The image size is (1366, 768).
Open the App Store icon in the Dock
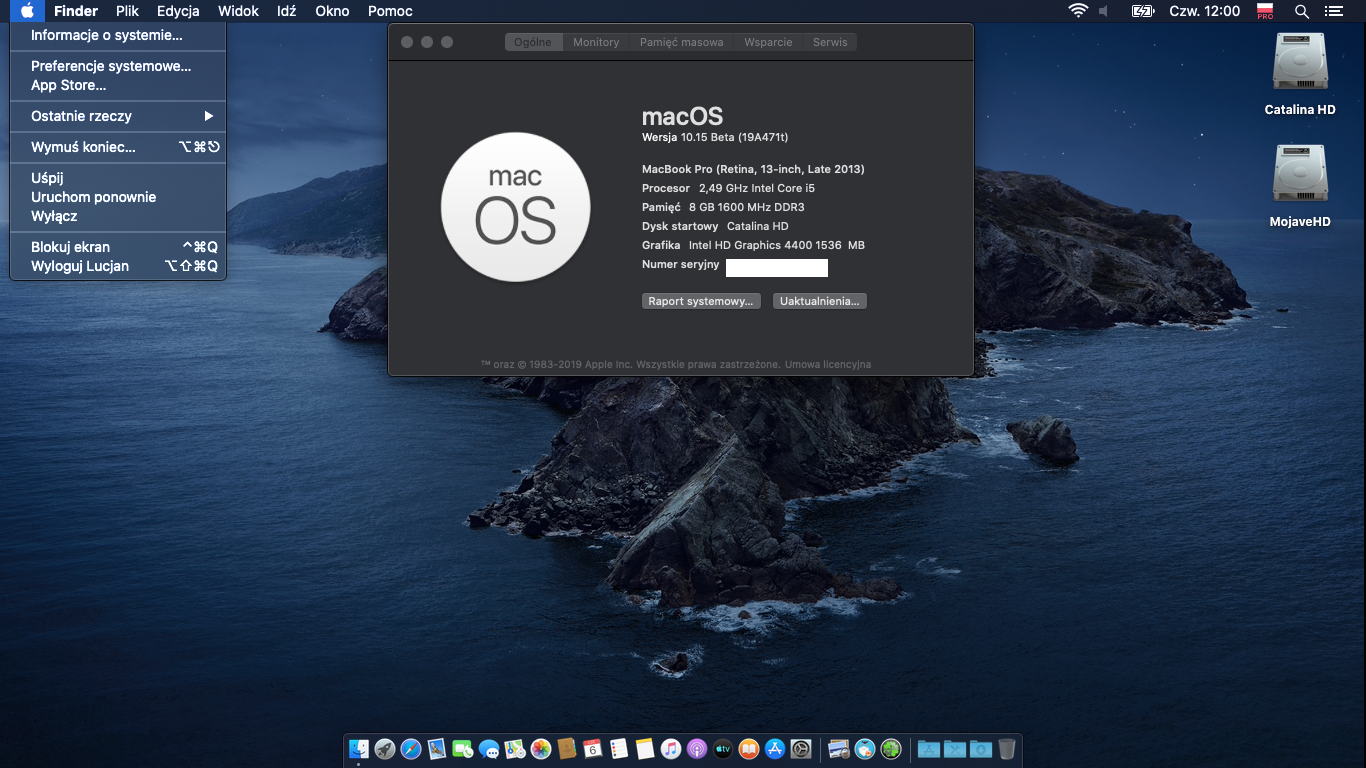tap(775, 749)
